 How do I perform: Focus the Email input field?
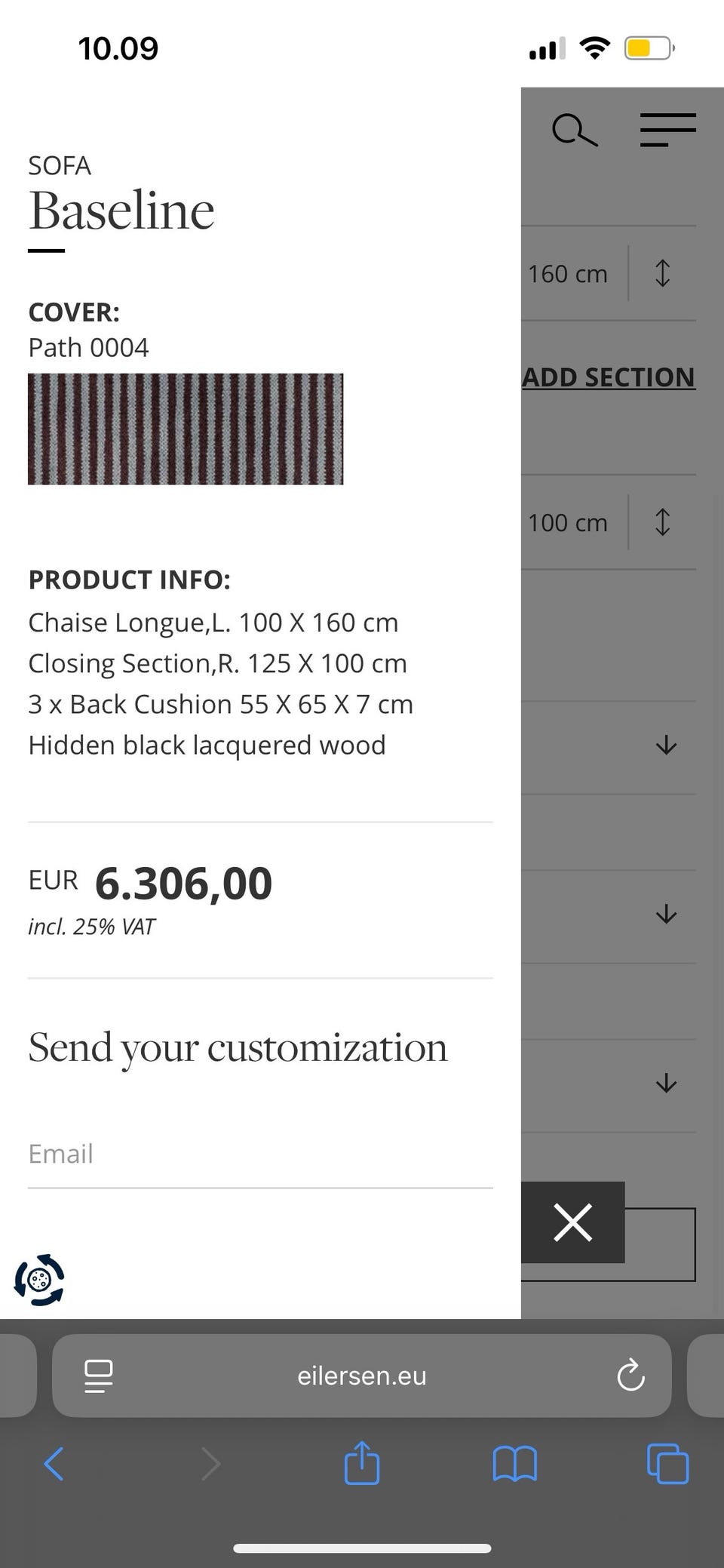pos(260,1154)
